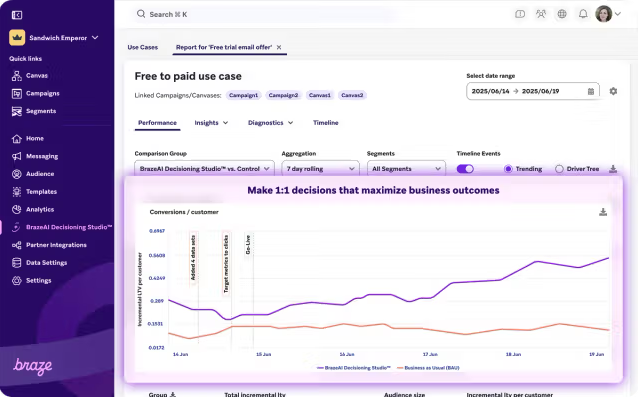
Task: Switch to the Timeline tab
Action: coord(326,123)
